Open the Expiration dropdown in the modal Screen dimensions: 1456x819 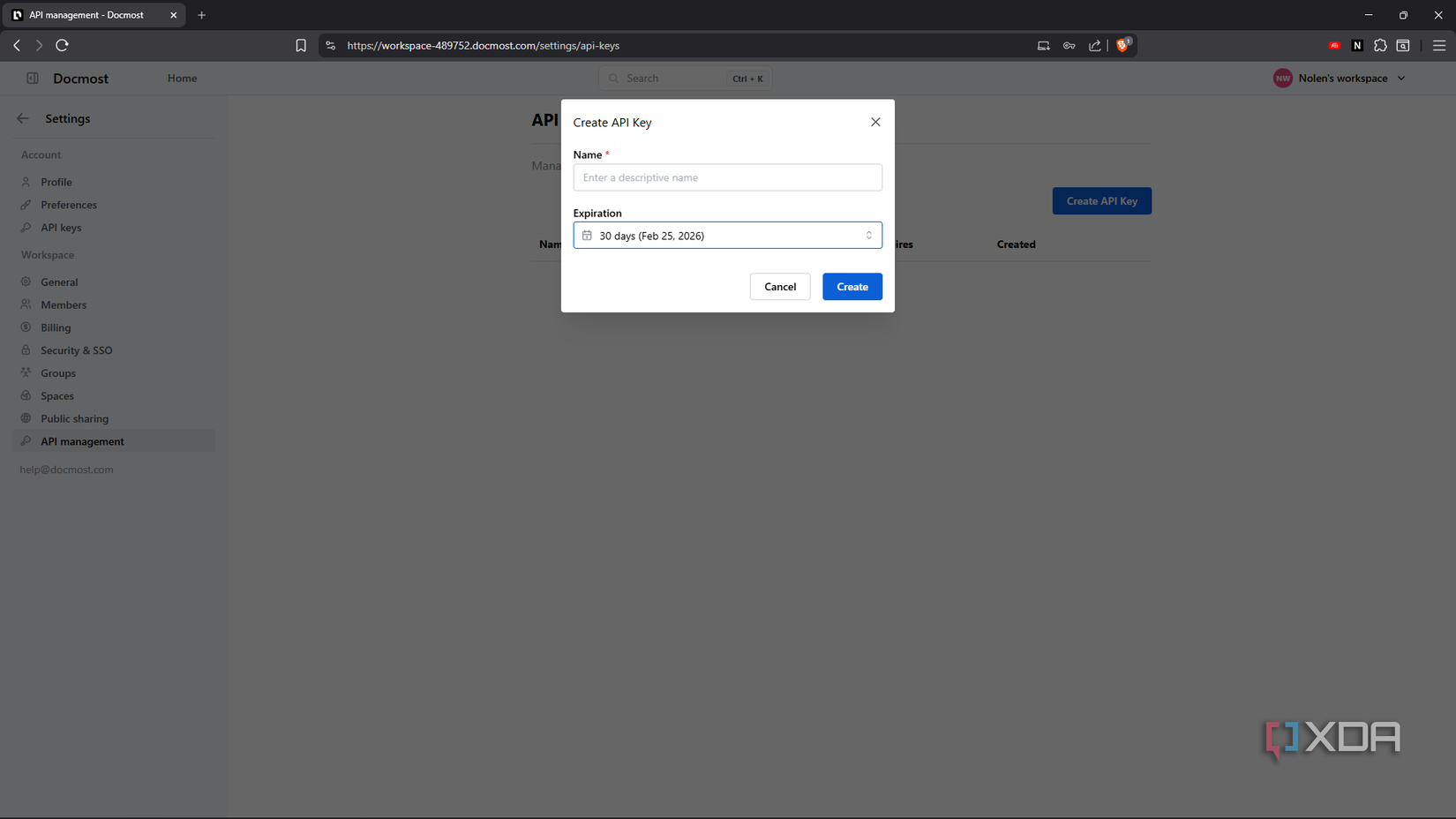(727, 235)
